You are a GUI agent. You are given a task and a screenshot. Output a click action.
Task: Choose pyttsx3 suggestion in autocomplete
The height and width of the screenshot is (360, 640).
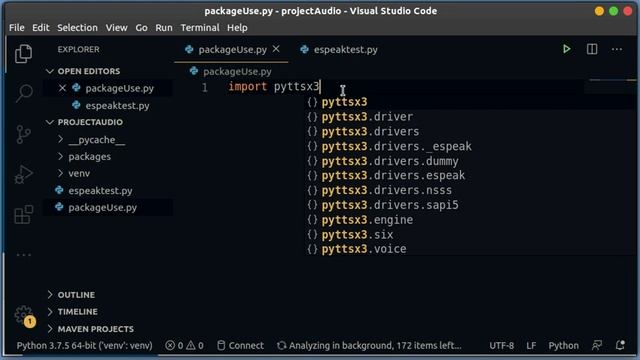471,102
